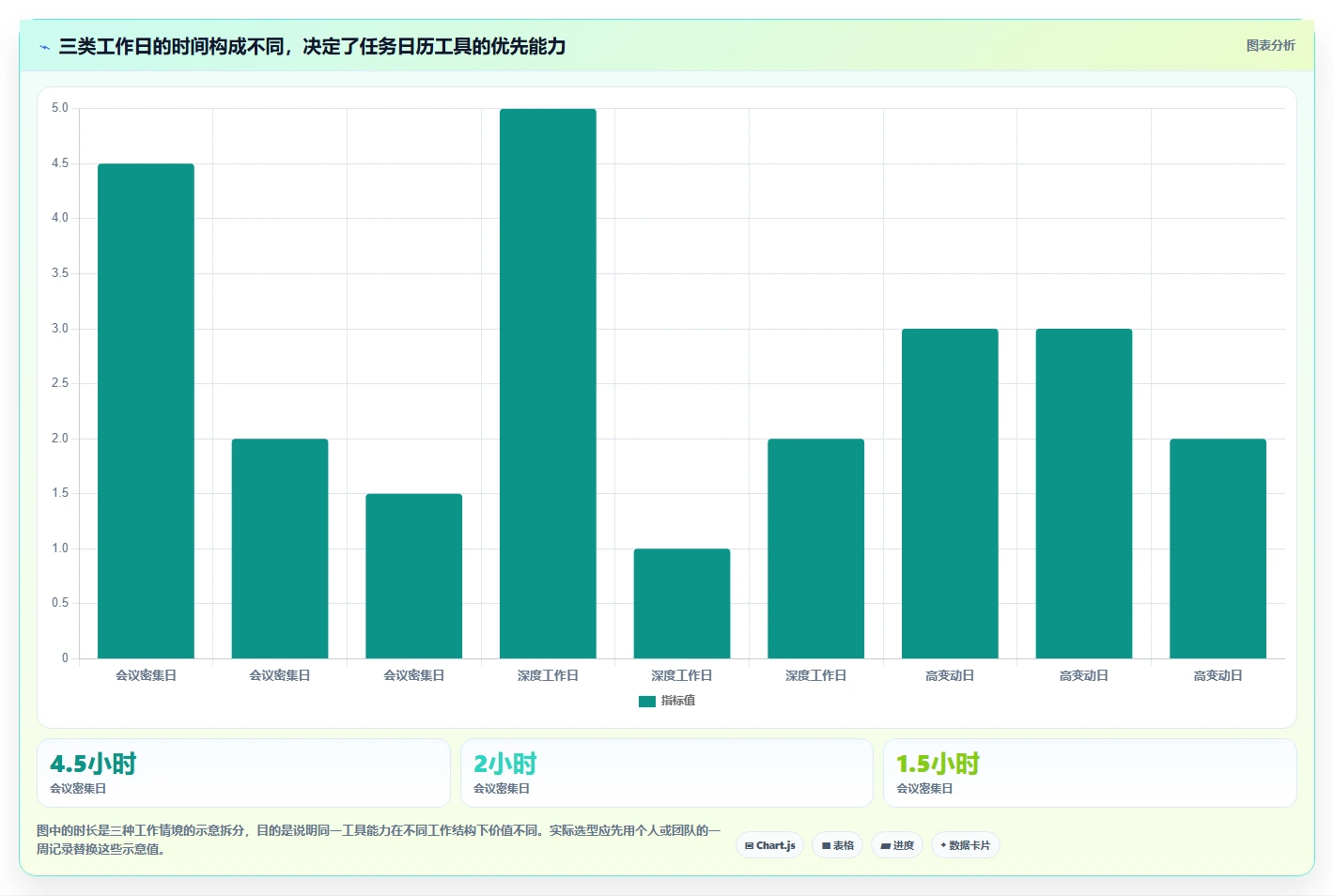The height and width of the screenshot is (896, 1334).
Task: Click the 深度工作日 bar reaching 1.0
Action: click(x=682, y=603)
